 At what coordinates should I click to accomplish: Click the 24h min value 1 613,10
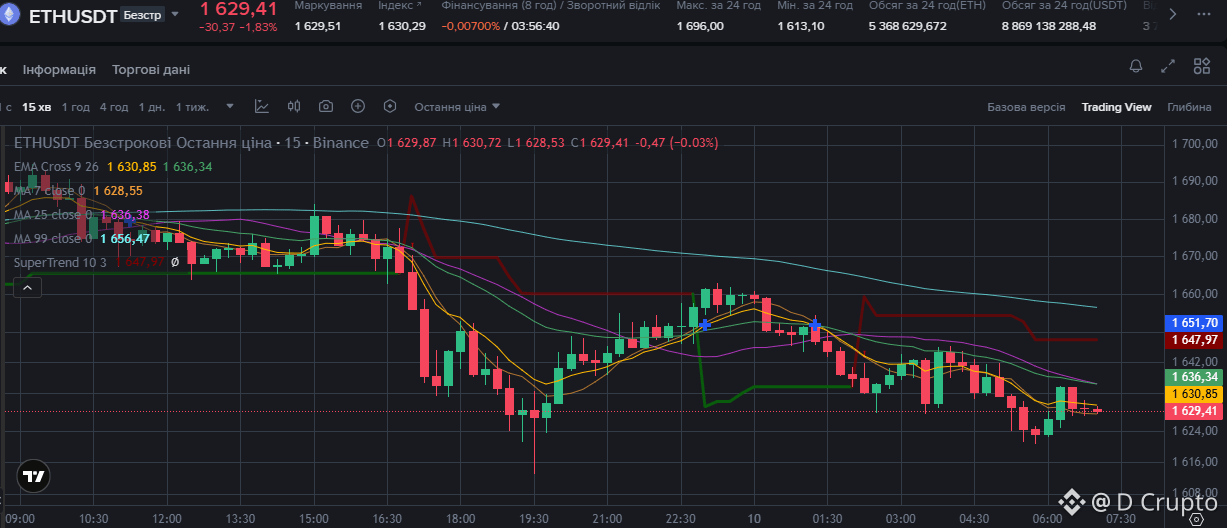(801, 26)
